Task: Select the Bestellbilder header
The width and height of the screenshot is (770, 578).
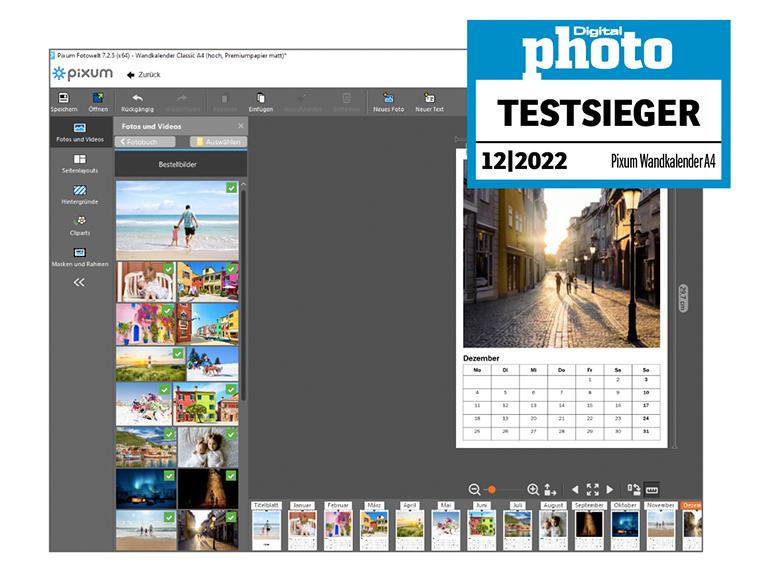Action: click(181, 165)
